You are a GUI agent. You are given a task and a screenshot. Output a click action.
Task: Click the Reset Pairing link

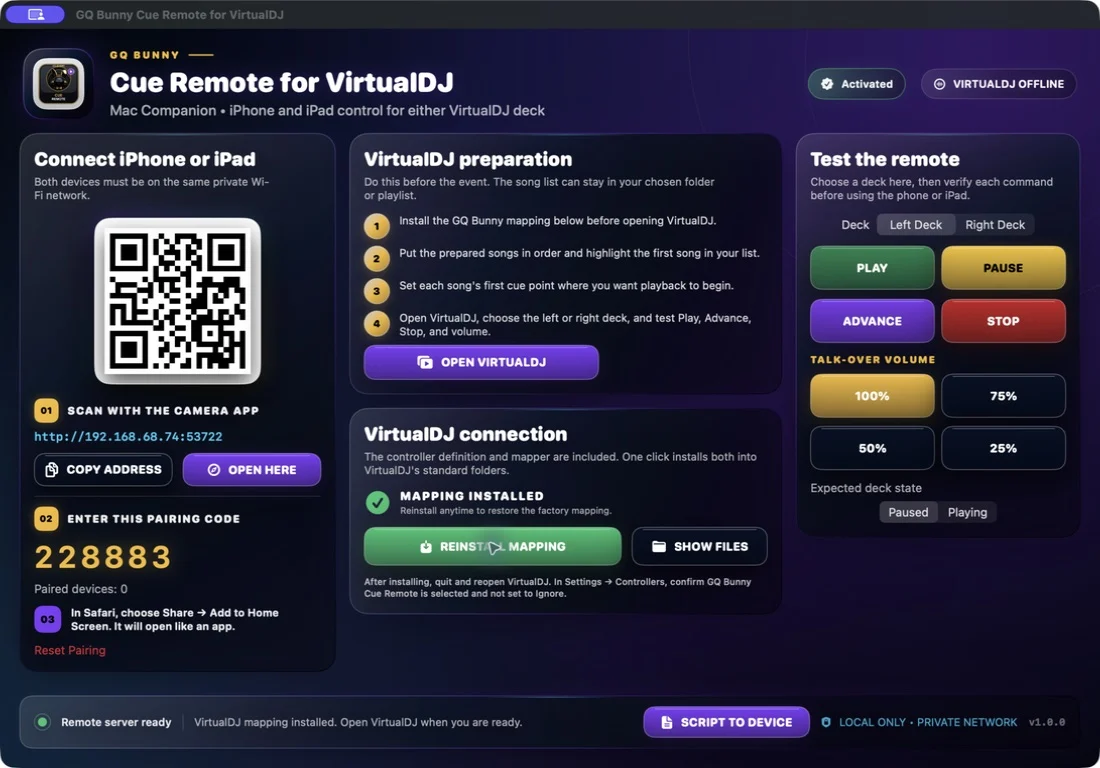point(70,651)
